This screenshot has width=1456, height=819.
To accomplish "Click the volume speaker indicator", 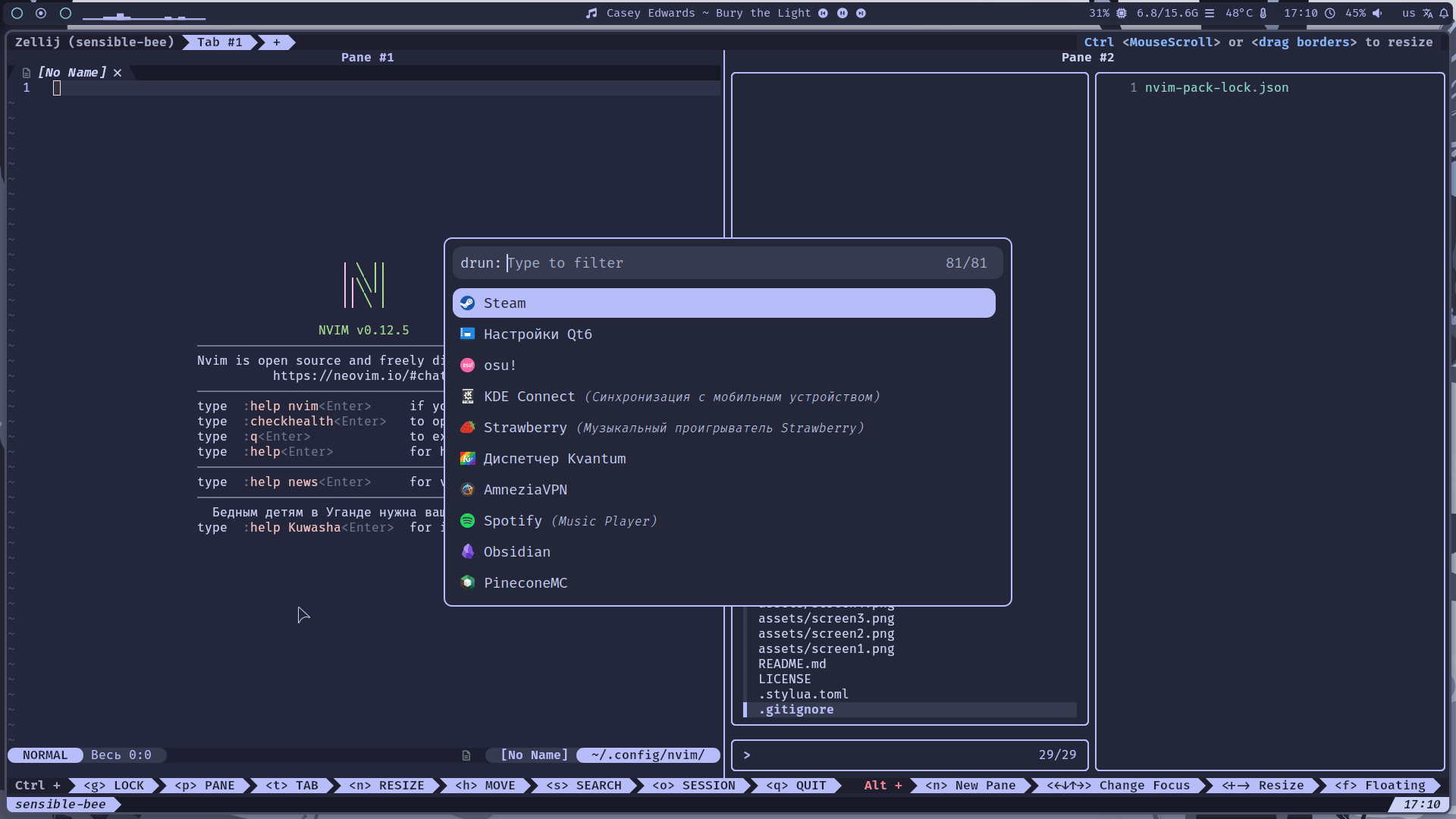I will (1377, 13).
